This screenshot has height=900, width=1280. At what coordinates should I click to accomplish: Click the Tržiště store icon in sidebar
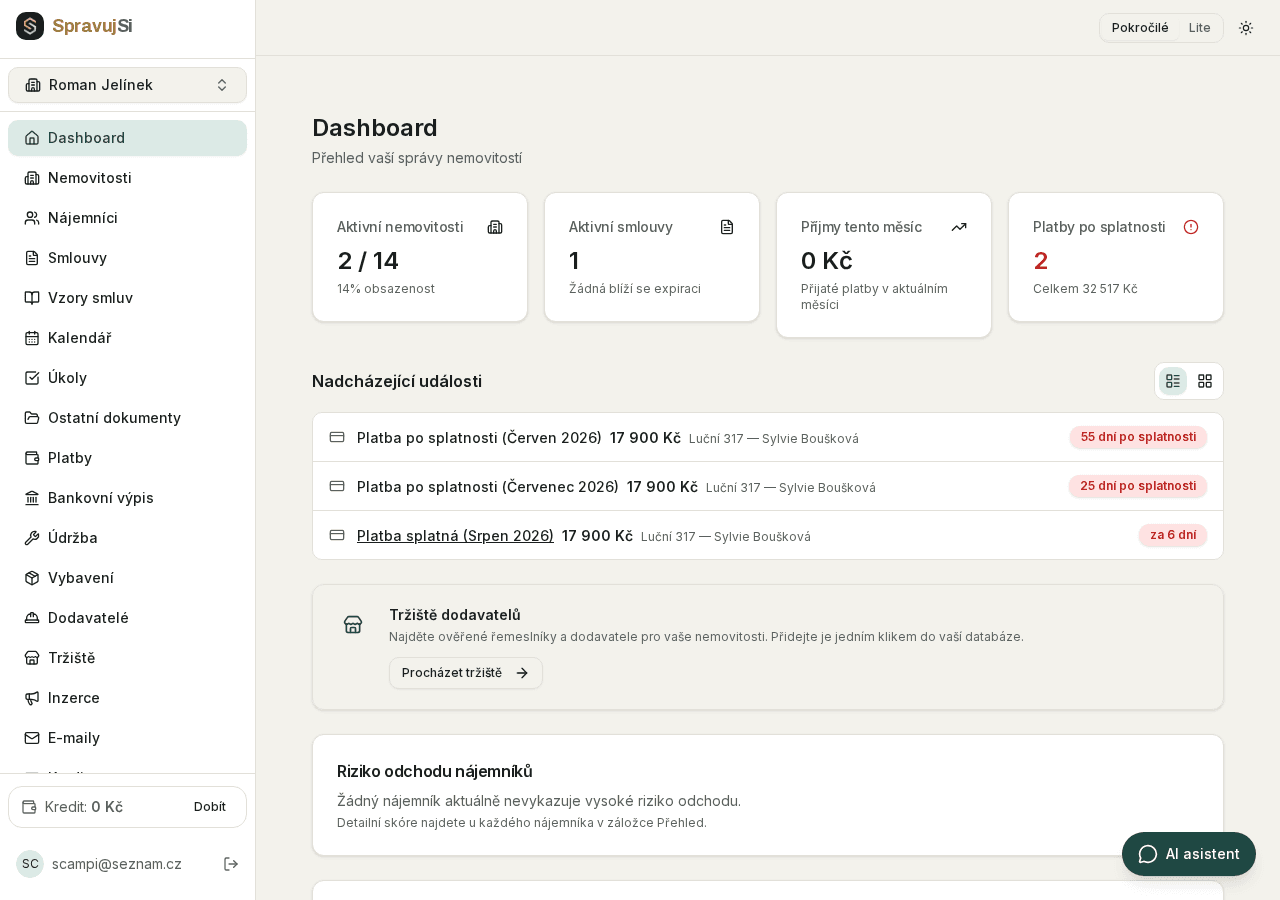32,658
